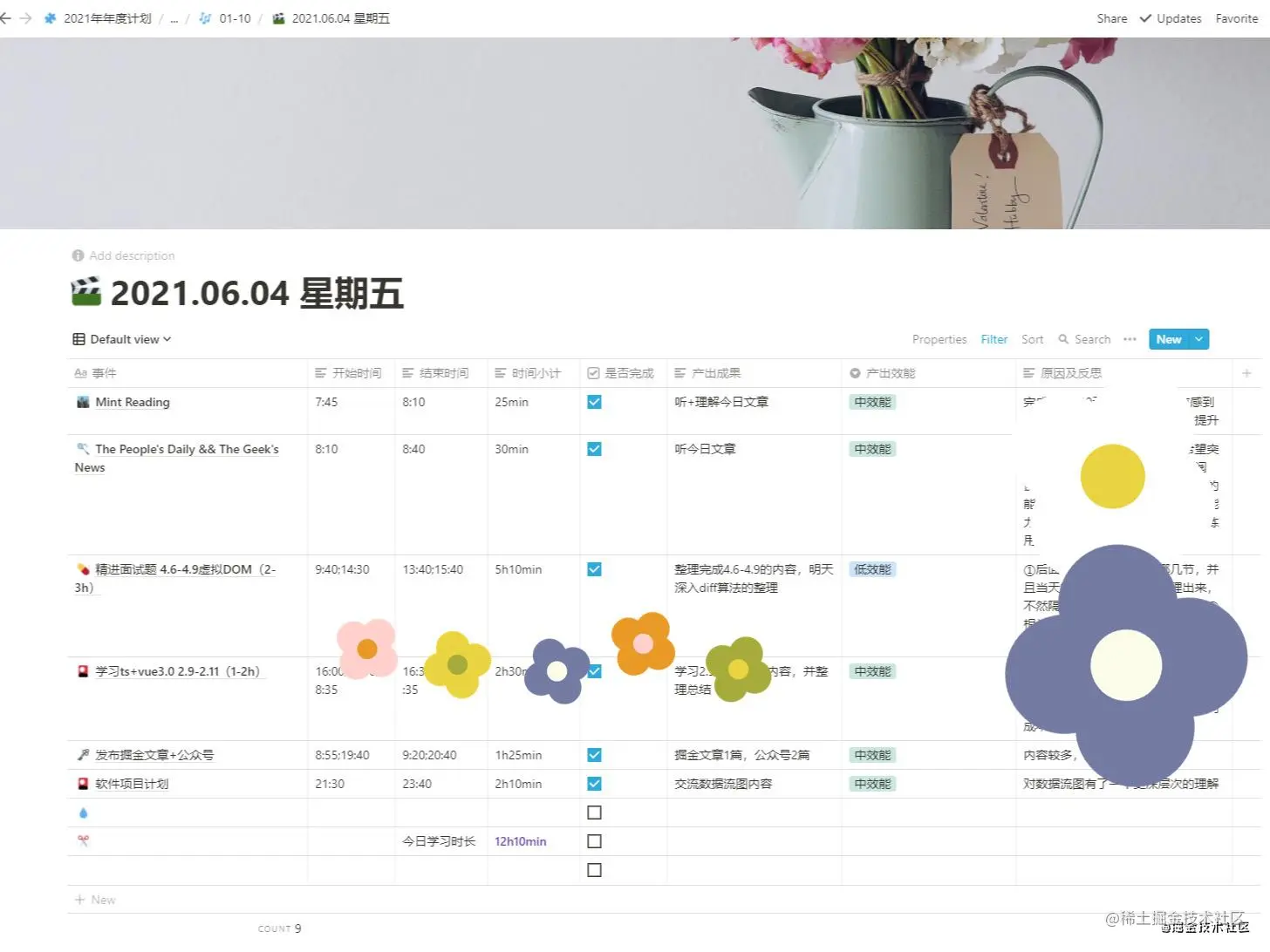Open the Sort menu

[x=1032, y=339]
